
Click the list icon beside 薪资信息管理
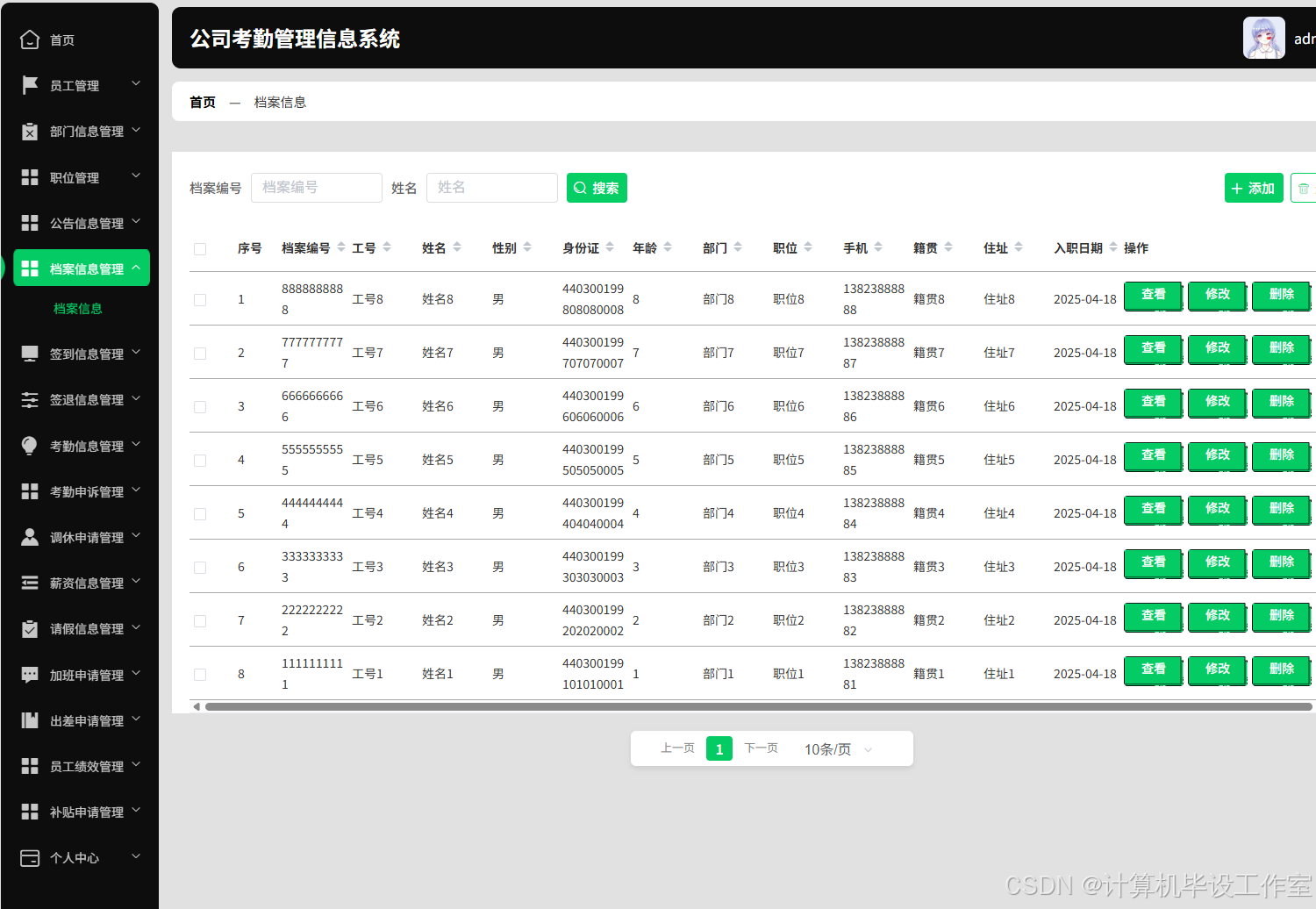[30, 583]
